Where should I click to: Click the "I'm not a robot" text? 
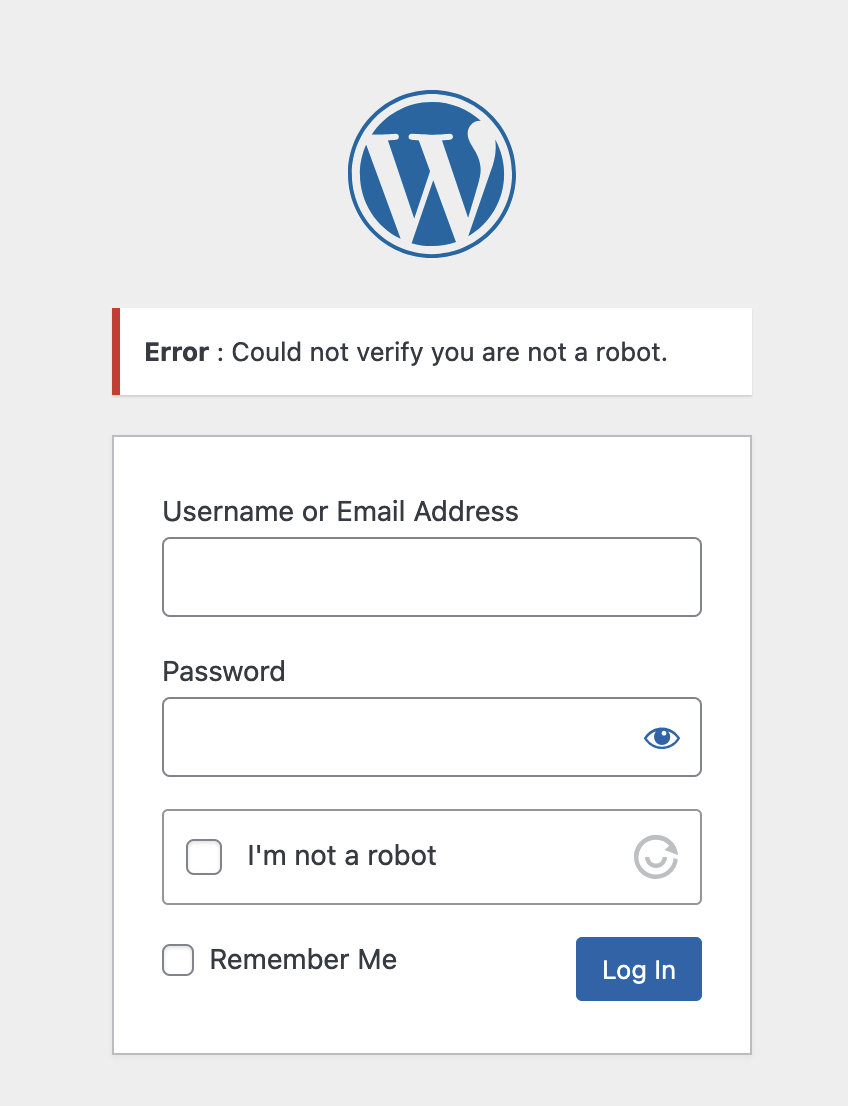coord(342,856)
